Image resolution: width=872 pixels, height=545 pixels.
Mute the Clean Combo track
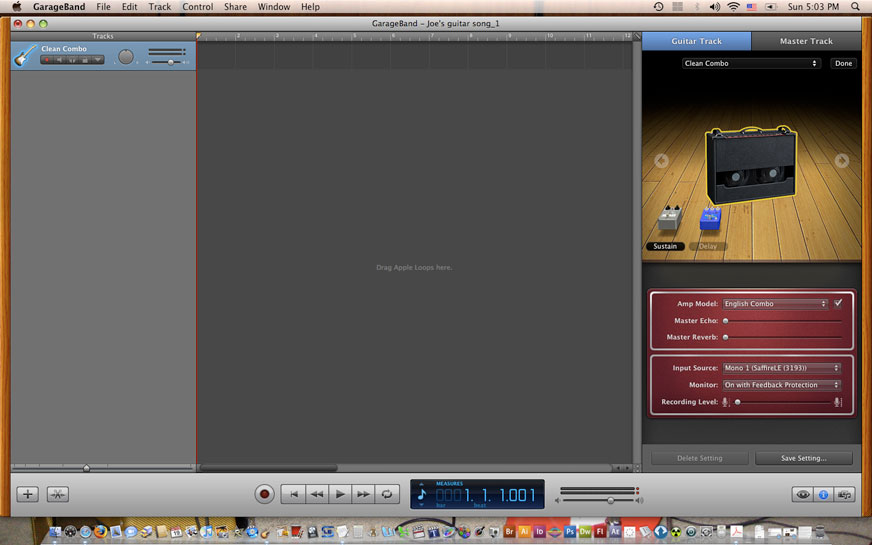[59, 60]
